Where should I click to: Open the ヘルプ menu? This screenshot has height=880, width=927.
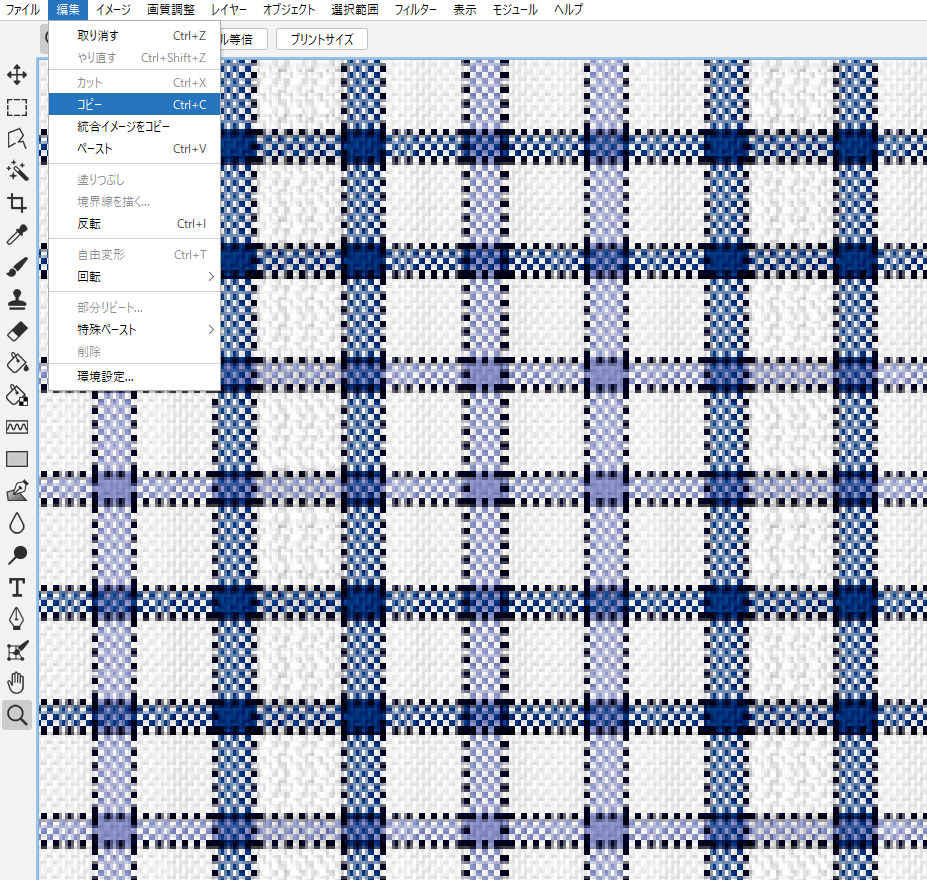(568, 9)
